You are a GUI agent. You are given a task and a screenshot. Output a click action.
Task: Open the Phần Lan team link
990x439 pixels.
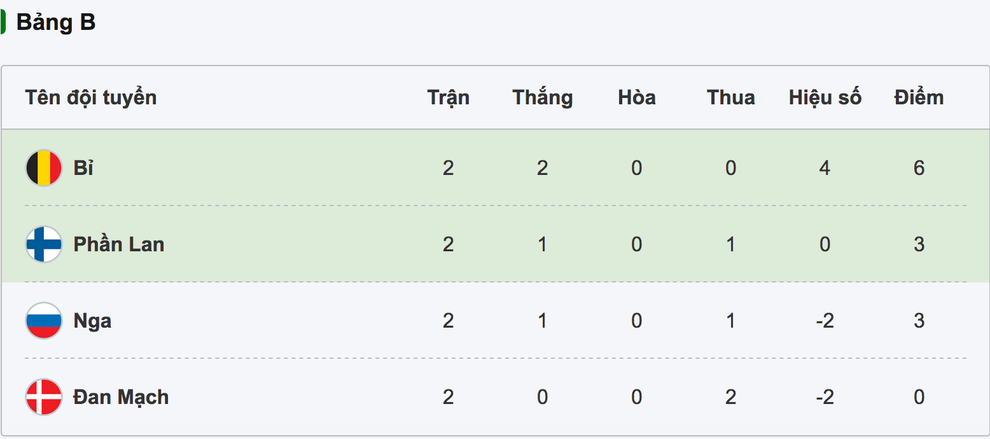click(119, 244)
